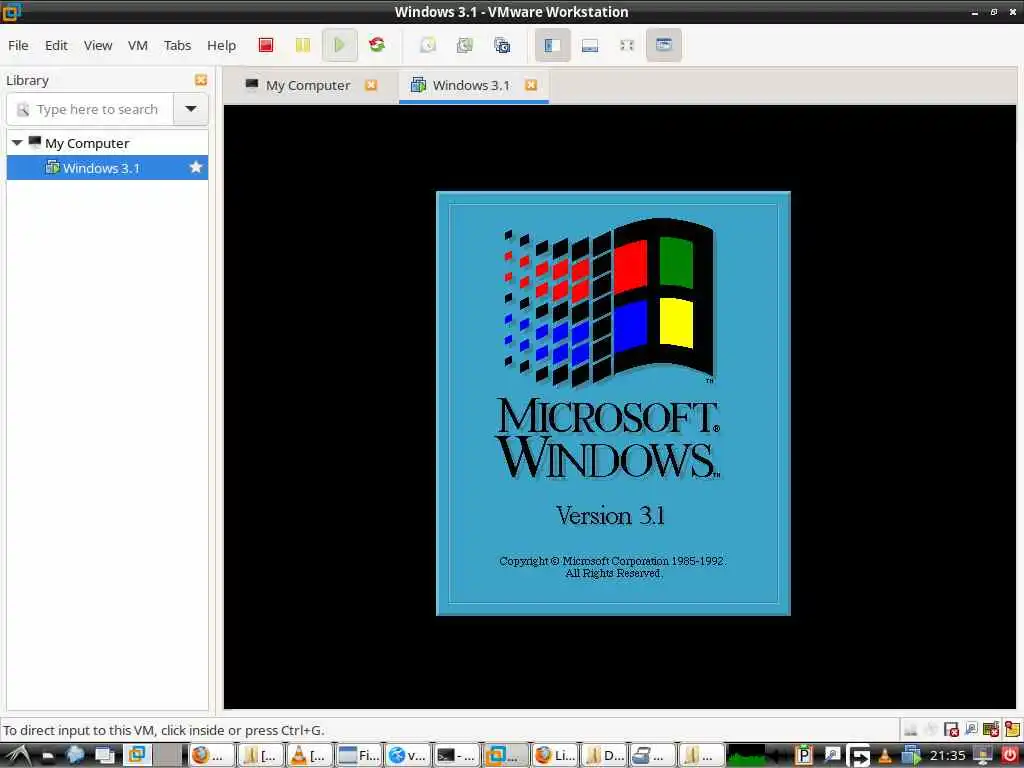Restart the guest with the red-green arrows icon
Image resolution: width=1024 pixels, height=768 pixels.
click(377, 45)
